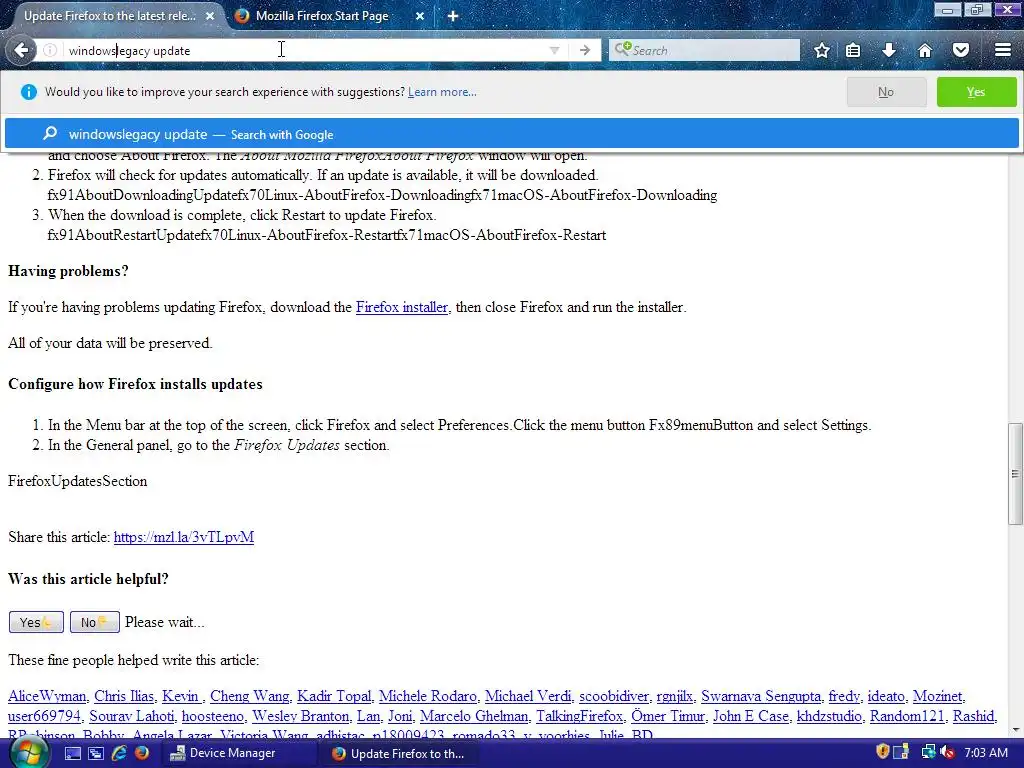Open contributor Cheng Wang link
The height and width of the screenshot is (768, 1024).
249,696
